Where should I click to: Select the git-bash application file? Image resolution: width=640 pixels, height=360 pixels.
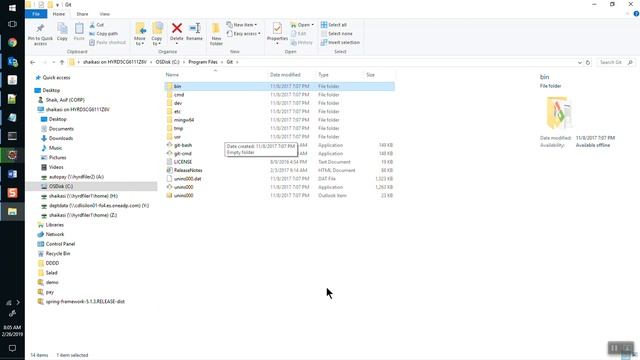click(x=182, y=145)
